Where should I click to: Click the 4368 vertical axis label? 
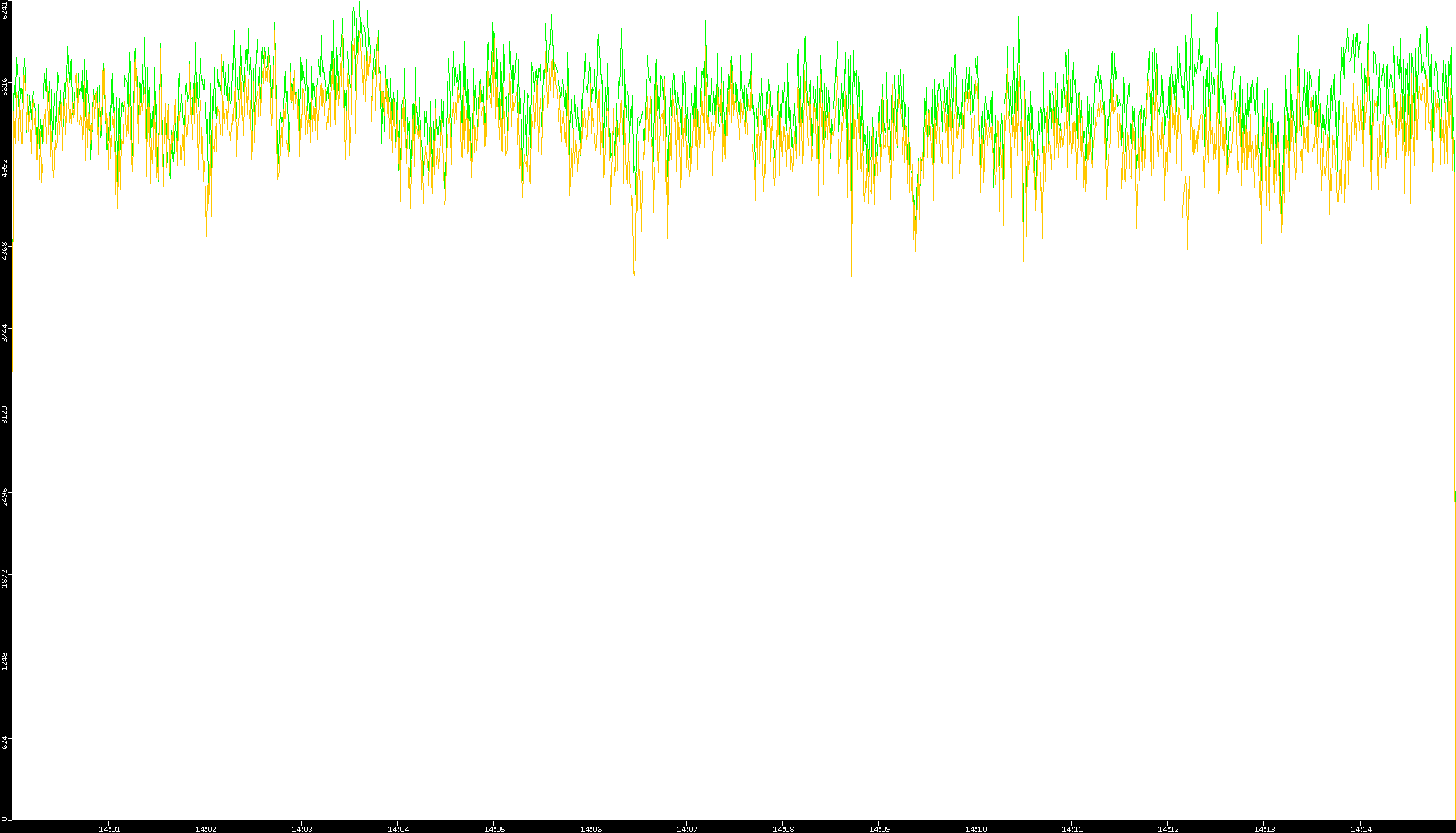(x=6, y=250)
